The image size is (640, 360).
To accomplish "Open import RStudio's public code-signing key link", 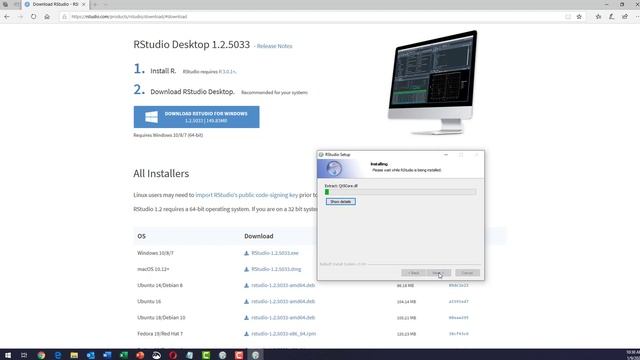I will point(247,195).
